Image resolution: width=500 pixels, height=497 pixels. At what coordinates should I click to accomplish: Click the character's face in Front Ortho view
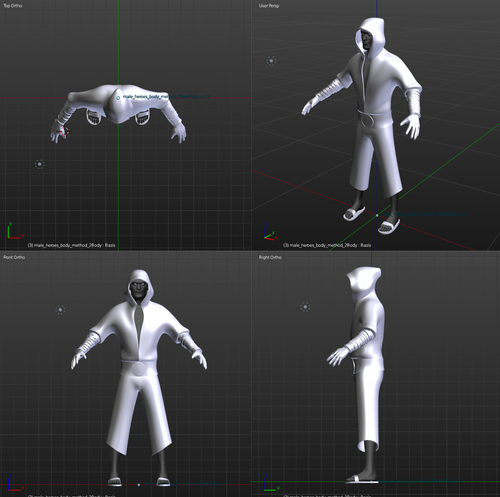pos(138,289)
